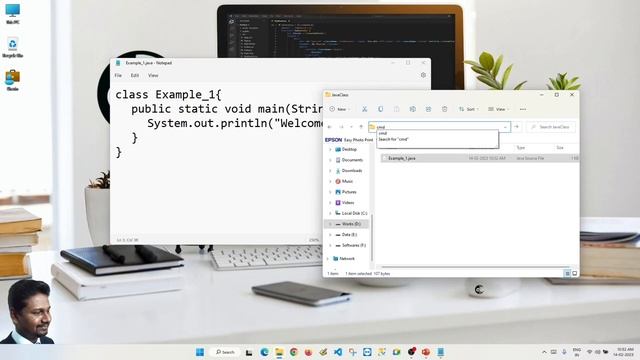
Task: Click the Search JavaClass field
Action: (x=551, y=127)
